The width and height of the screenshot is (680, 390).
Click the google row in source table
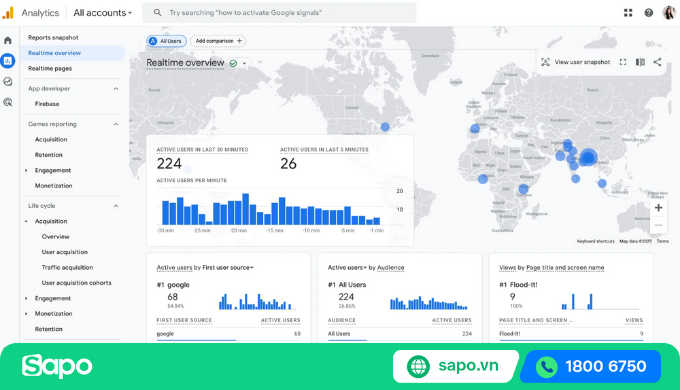point(229,334)
